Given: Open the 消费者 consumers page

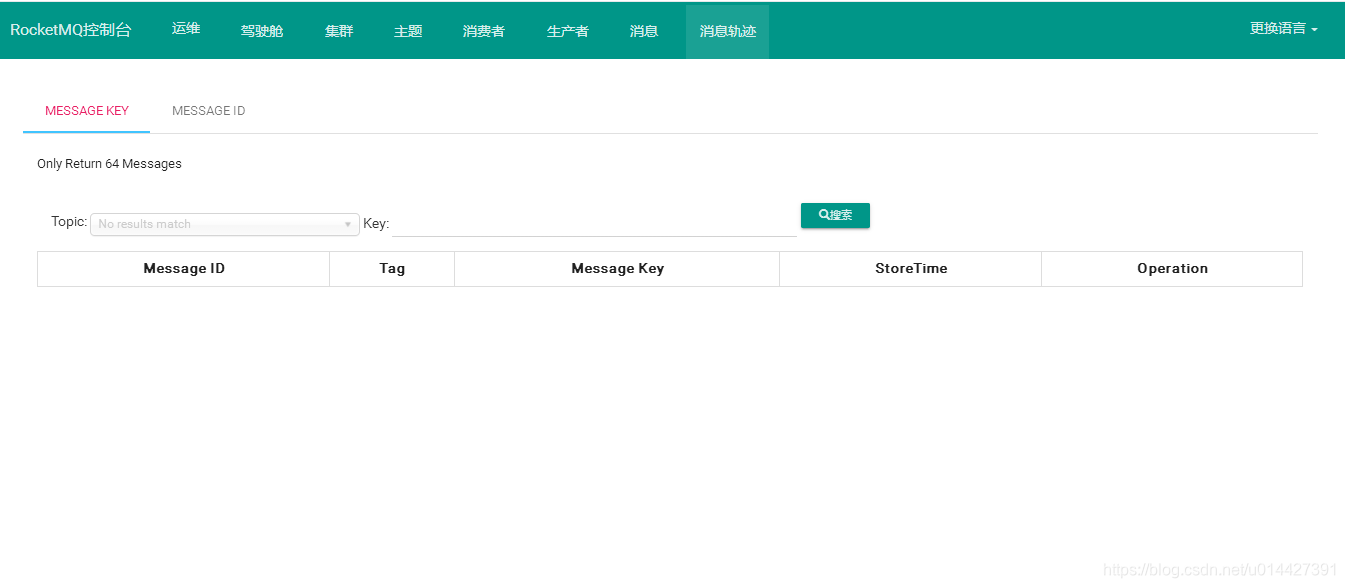Looking at the screenshot, I should pyautogui.click(x=484, y=31).
